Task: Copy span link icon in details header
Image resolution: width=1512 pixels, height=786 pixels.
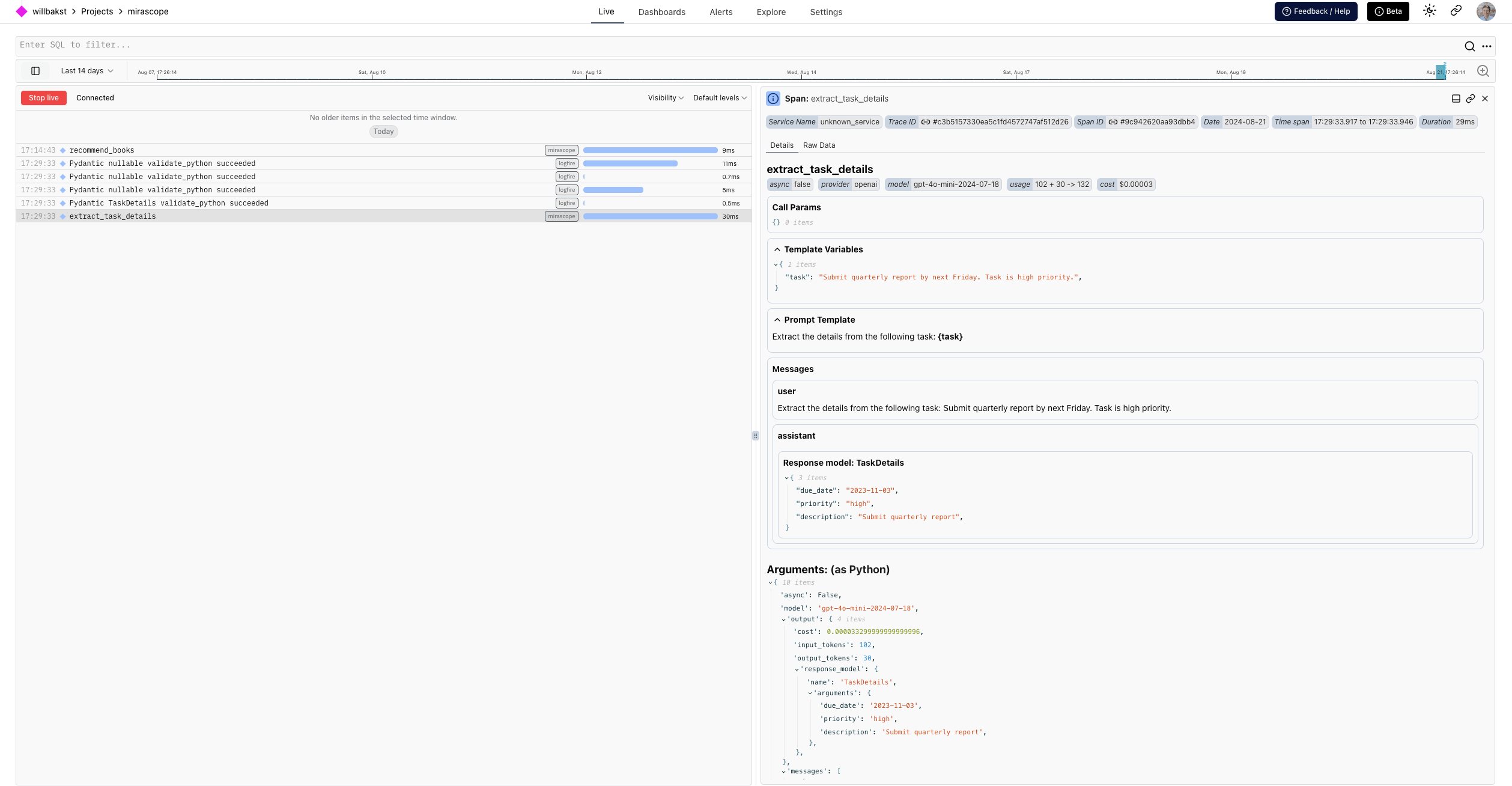Action: [1471, 99]
